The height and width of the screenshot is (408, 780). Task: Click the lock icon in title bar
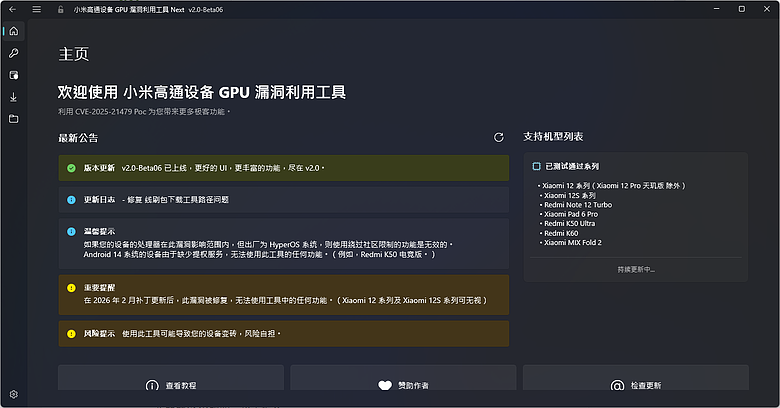[x=60, y=9]
